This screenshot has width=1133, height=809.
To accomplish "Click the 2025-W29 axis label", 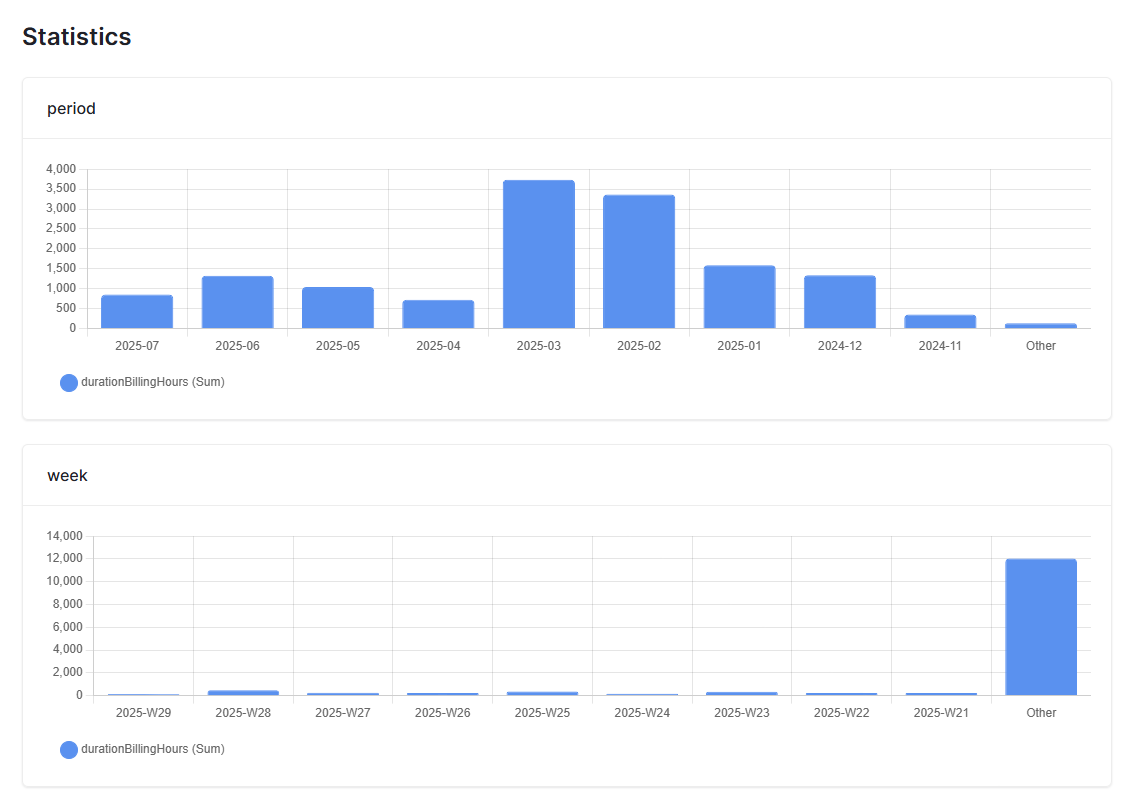I will tap(143, 713).
